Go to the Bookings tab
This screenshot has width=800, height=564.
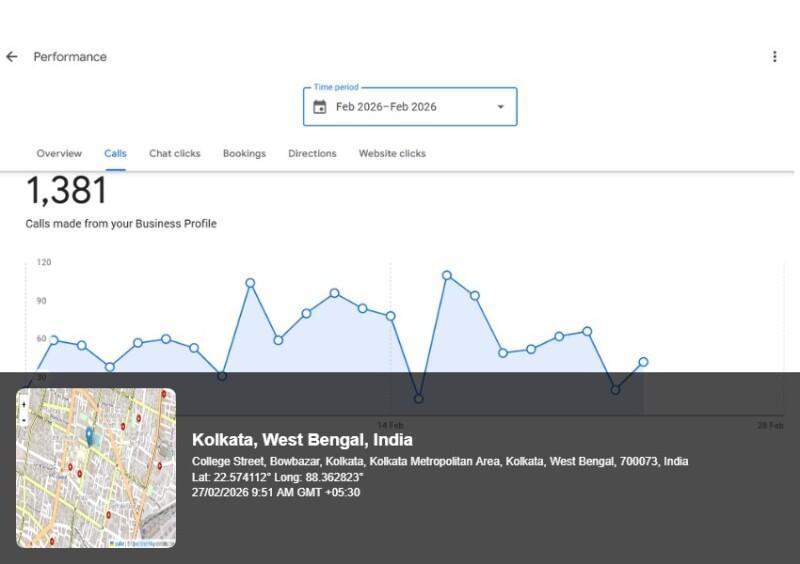pyautogui.click(x=244, y=154)
